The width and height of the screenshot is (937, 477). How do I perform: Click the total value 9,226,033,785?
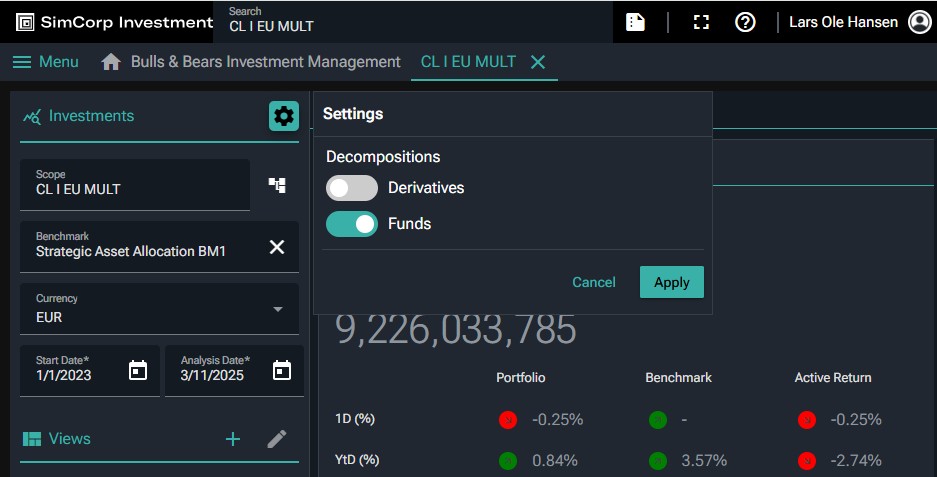point(455,330)
